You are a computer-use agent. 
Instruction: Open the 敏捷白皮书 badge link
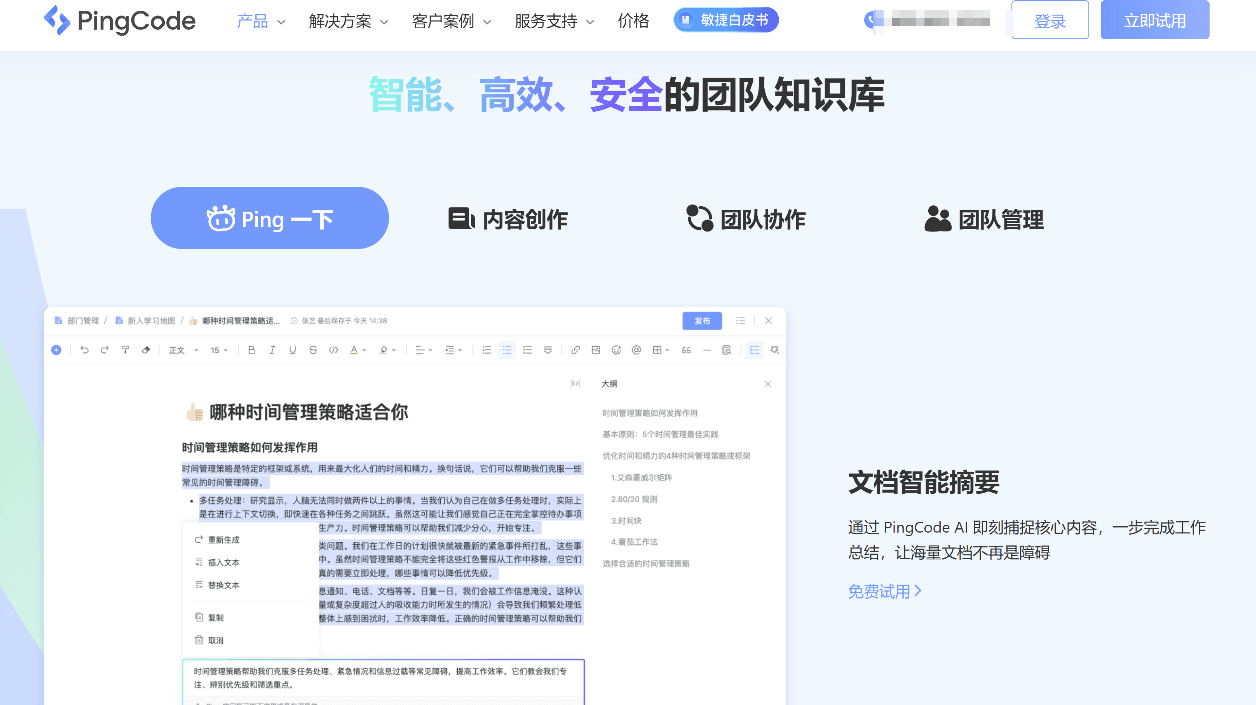(726, 20)
